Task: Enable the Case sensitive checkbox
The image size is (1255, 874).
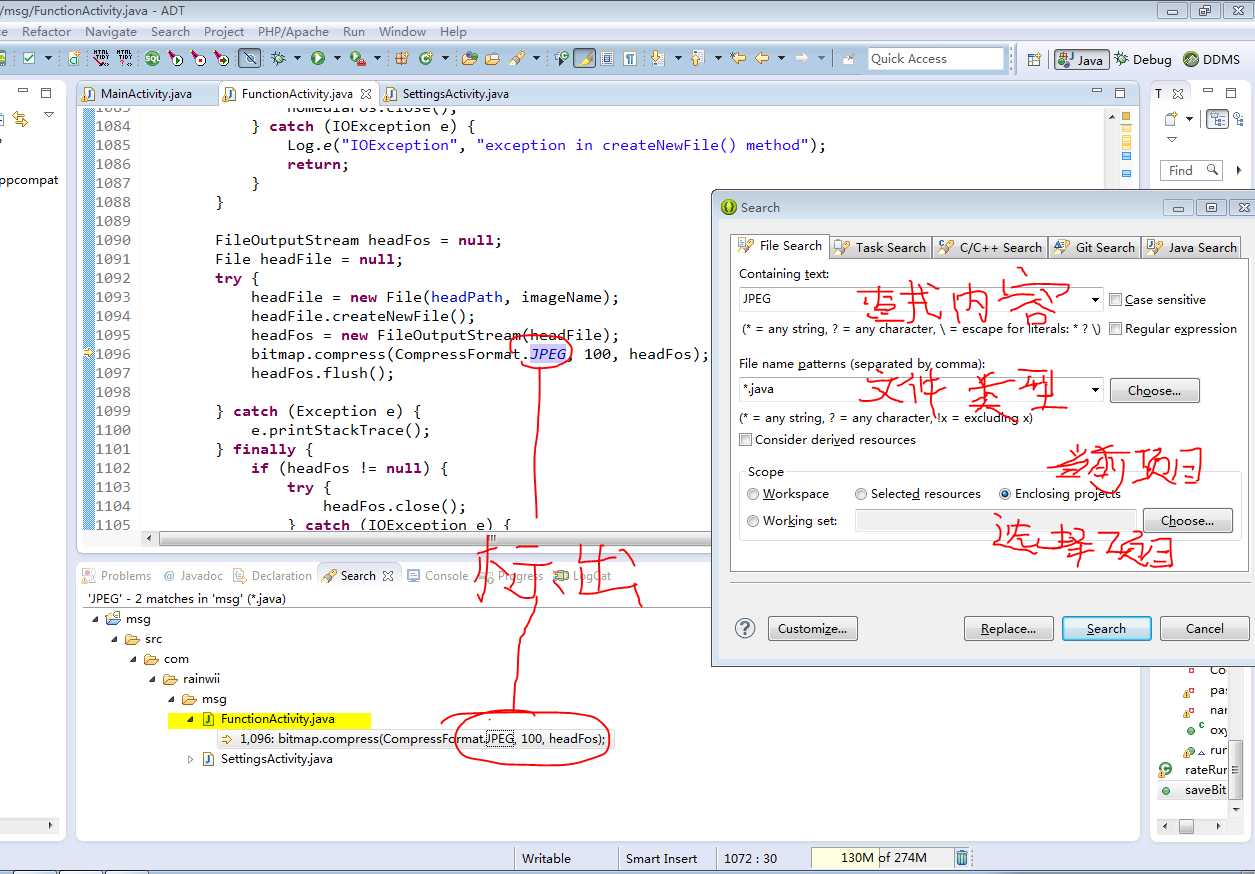Action: (1115, 299)
